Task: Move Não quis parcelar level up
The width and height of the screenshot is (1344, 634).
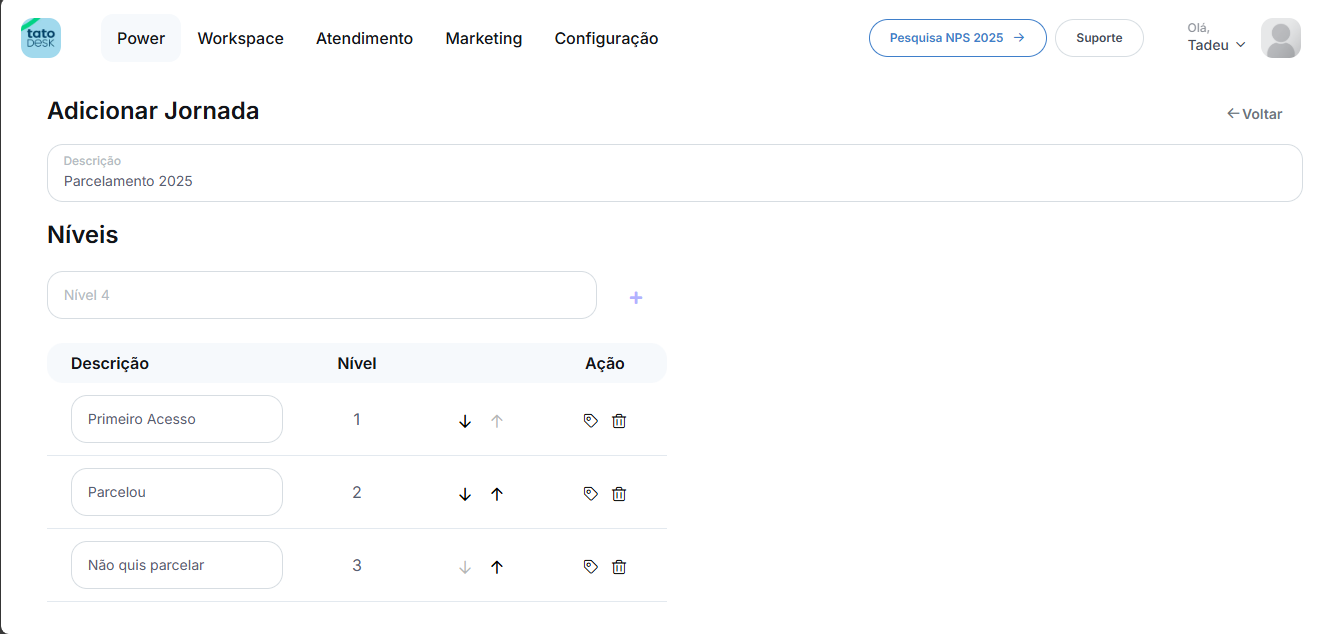Action: pyautogui.click(x=497, y=567)
